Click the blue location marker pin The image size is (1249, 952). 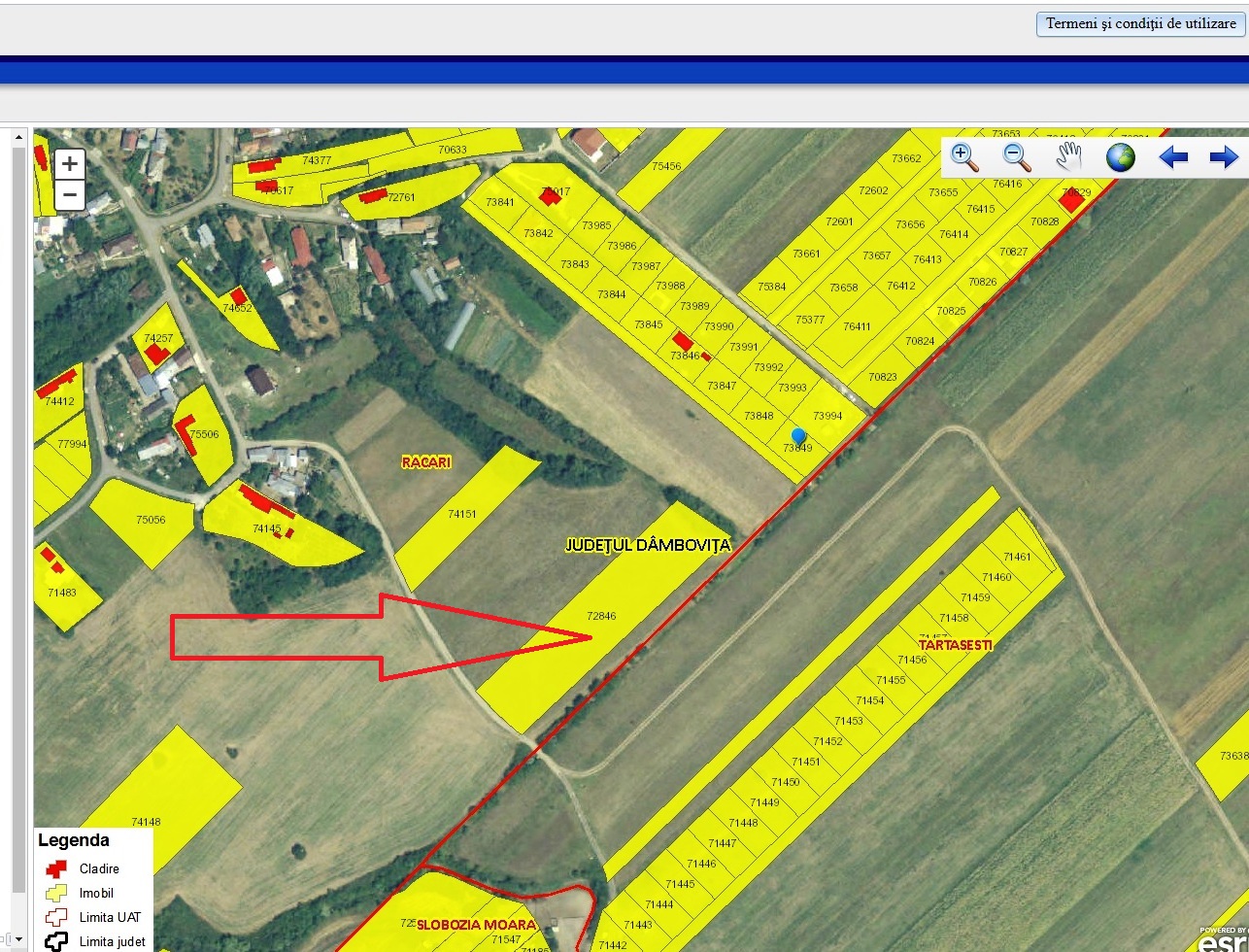pos(798,436)
